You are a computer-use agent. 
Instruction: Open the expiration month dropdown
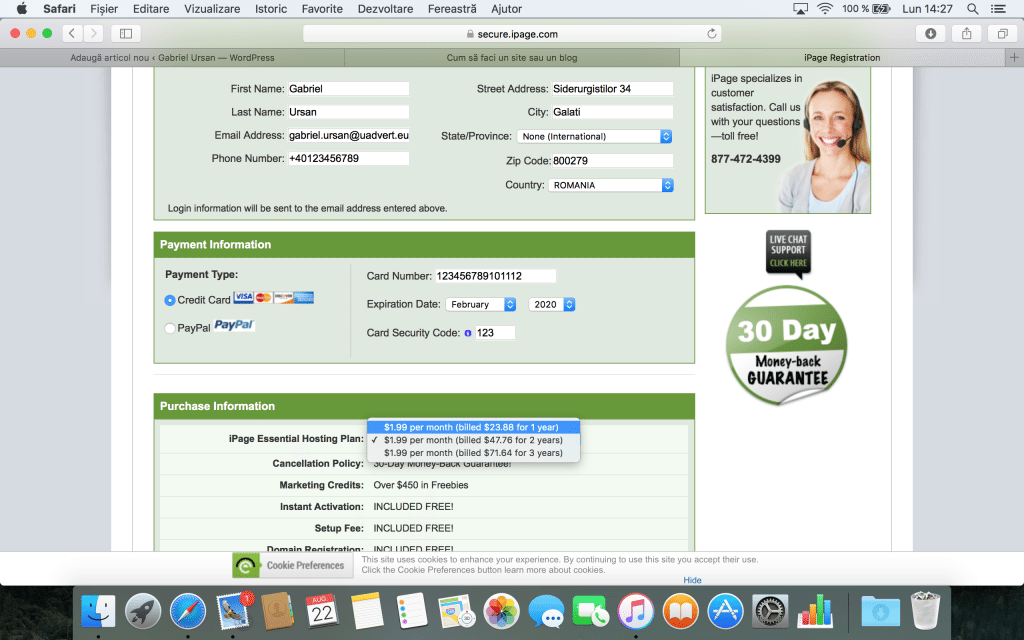(481, 305)
